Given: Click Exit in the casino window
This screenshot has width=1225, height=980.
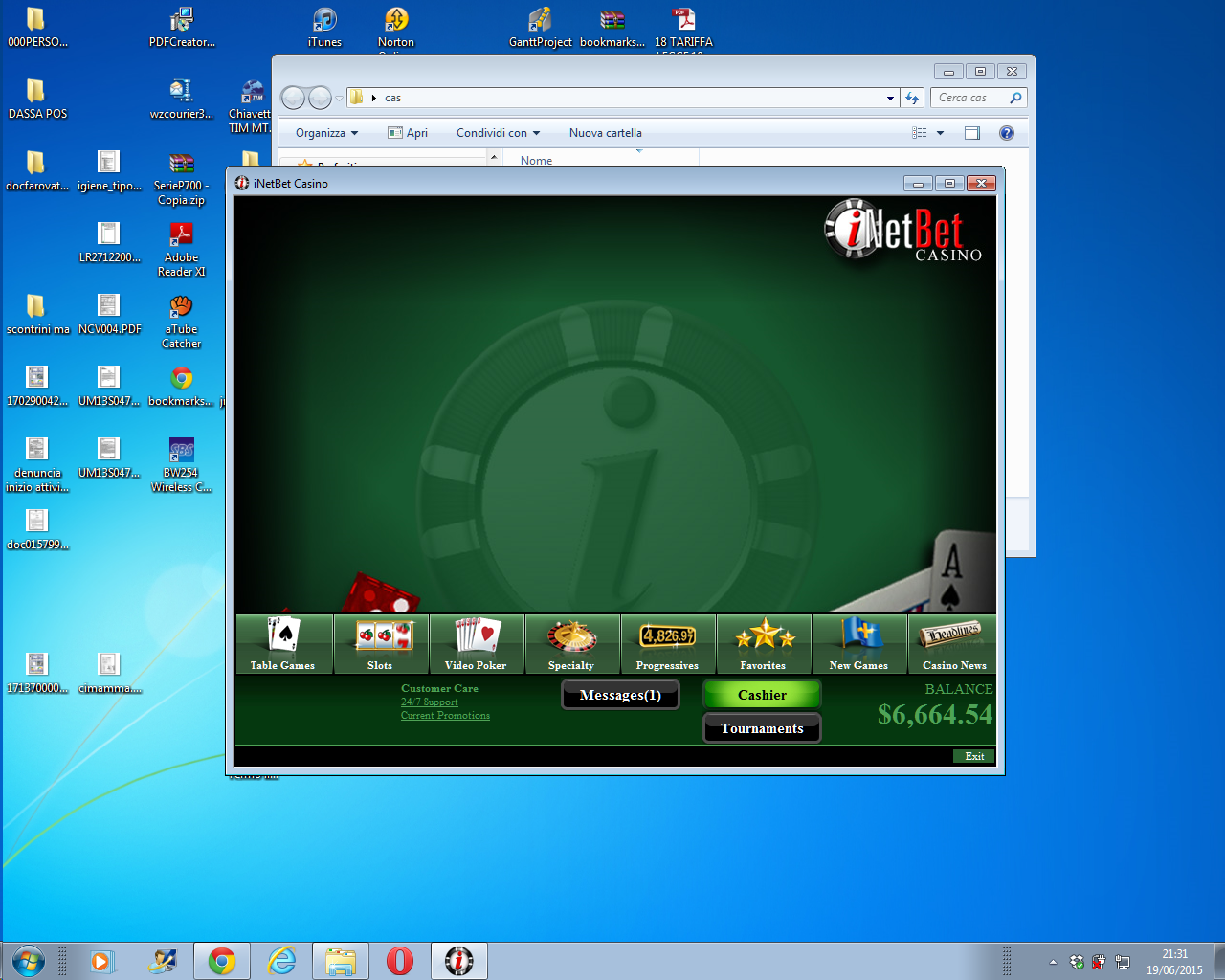Looking at the screenshot, I should [974, 756].
